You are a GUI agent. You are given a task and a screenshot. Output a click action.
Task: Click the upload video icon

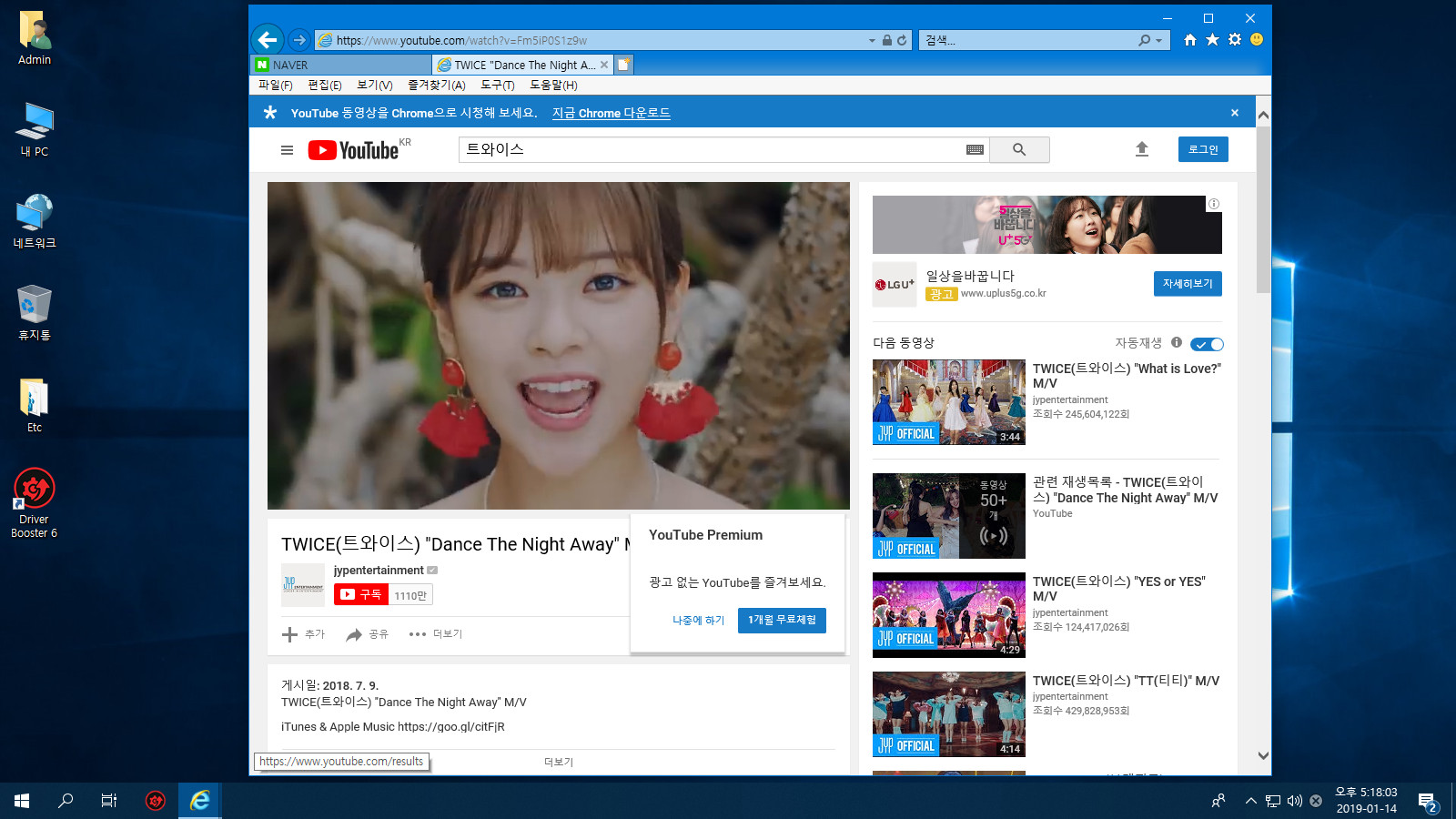click(1142, 149)
